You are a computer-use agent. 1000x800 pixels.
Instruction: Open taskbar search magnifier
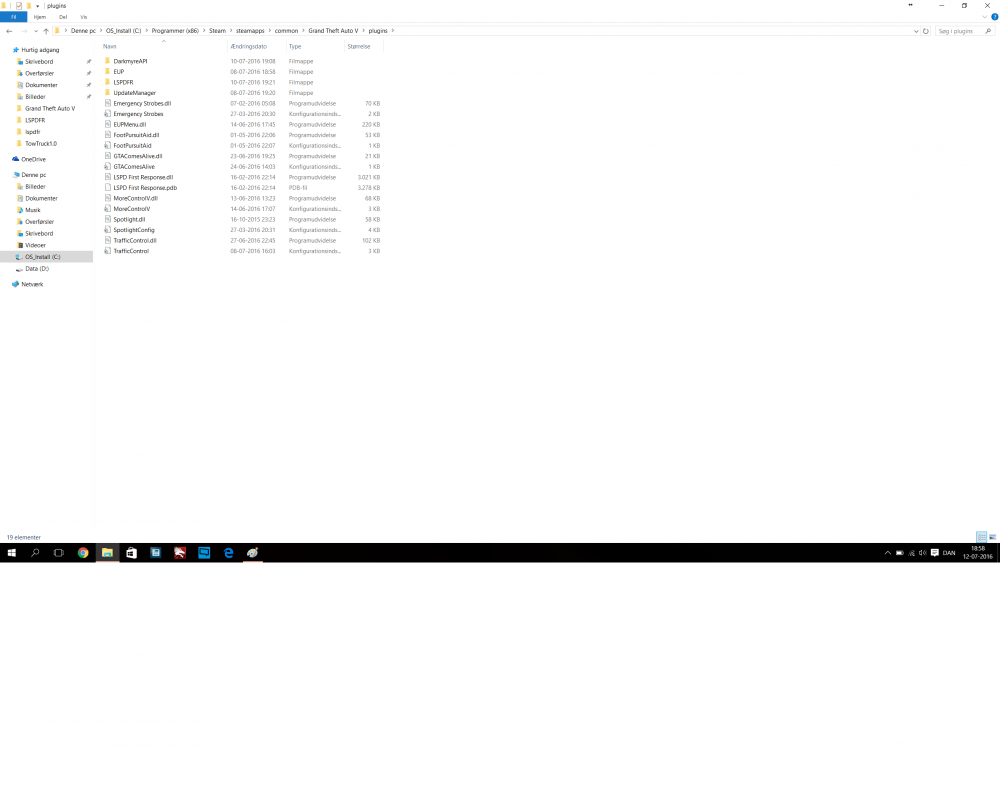click(35, 553)
